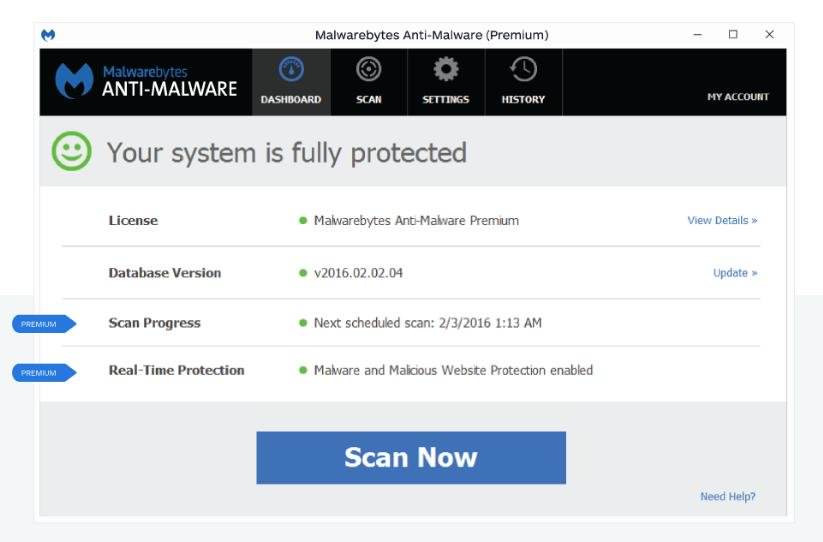Viewport: 823px width, 542px height.
Task: Switch to the Scan tab
Action: point(369,82)
